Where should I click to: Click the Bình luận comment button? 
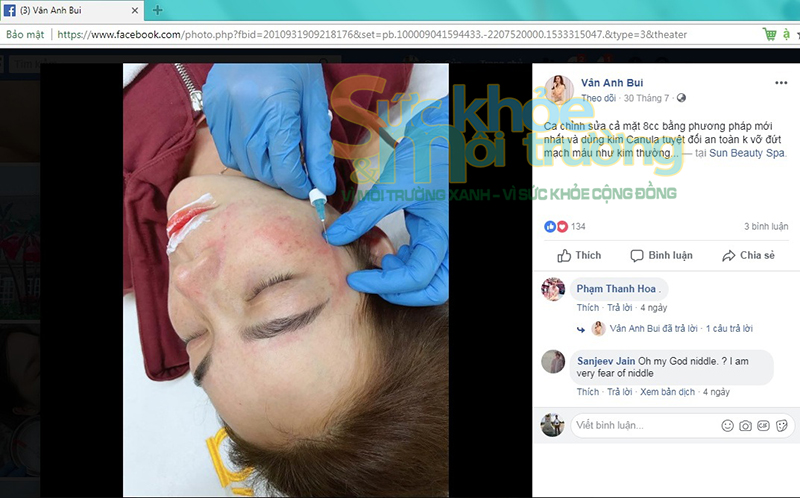(x=662, y=256)
